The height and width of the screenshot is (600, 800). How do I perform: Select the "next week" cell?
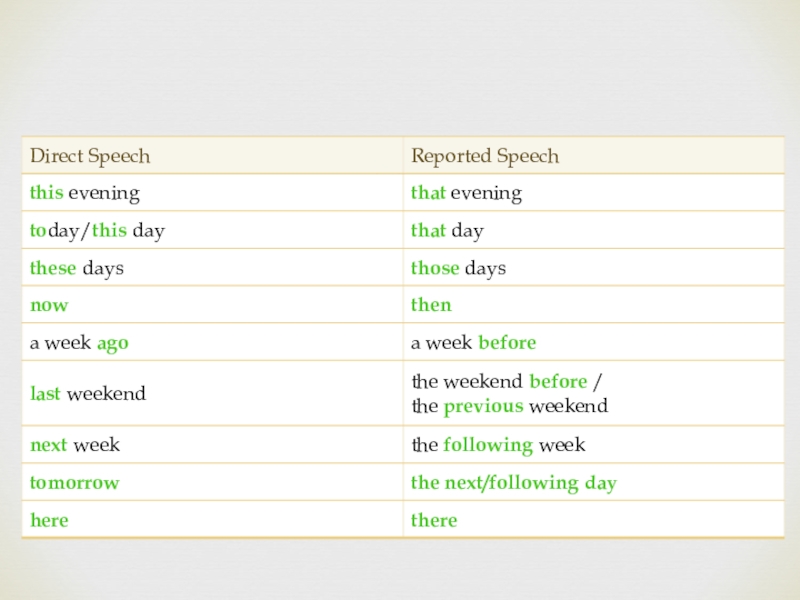[x=75, y=445]
